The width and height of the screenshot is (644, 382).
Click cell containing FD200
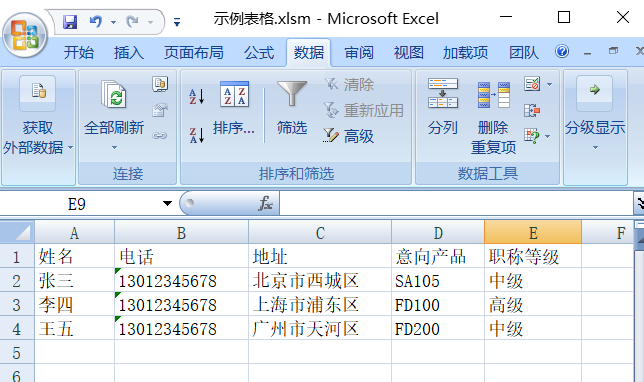pyautogui.click(x=438, y=328)
